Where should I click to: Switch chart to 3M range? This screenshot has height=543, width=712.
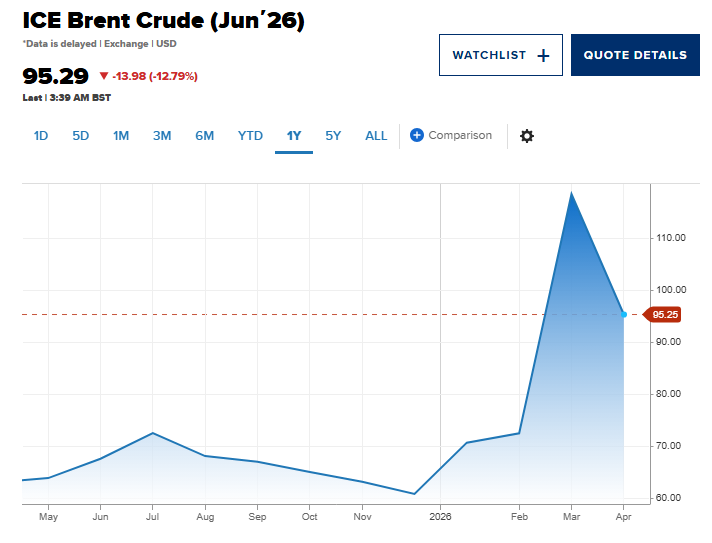[162, 136]
